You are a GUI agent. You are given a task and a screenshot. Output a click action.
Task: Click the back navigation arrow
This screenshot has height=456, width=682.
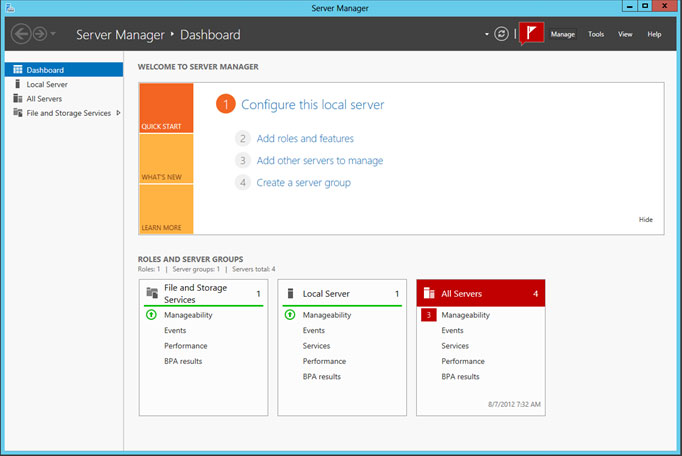pyautogui.click(x=21, y=34)
